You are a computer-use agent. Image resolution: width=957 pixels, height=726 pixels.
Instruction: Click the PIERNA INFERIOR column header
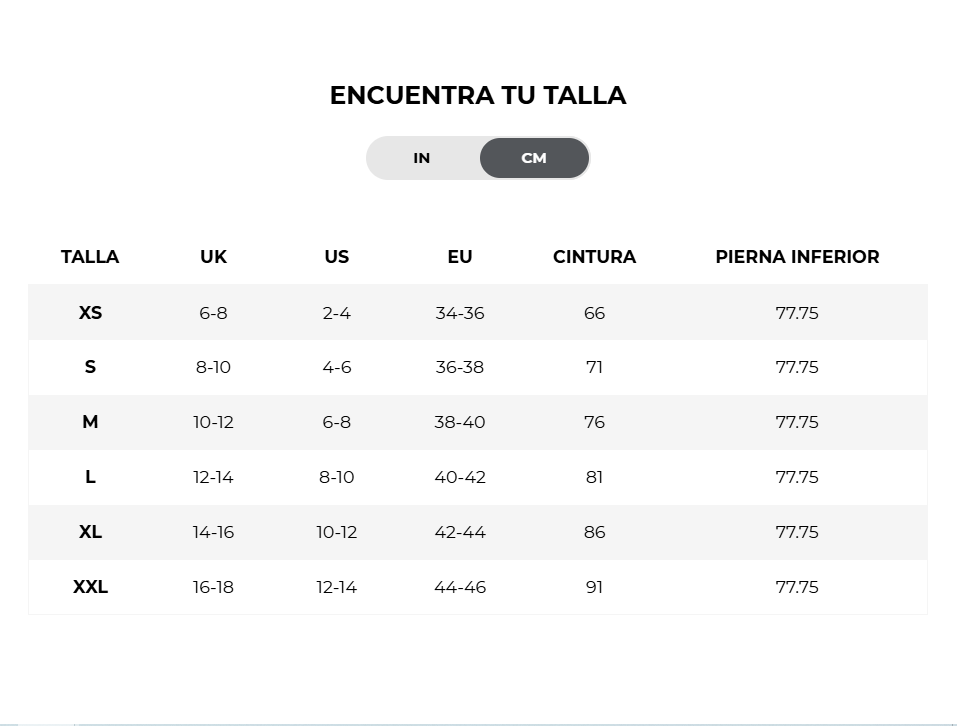tap(797, 257)
